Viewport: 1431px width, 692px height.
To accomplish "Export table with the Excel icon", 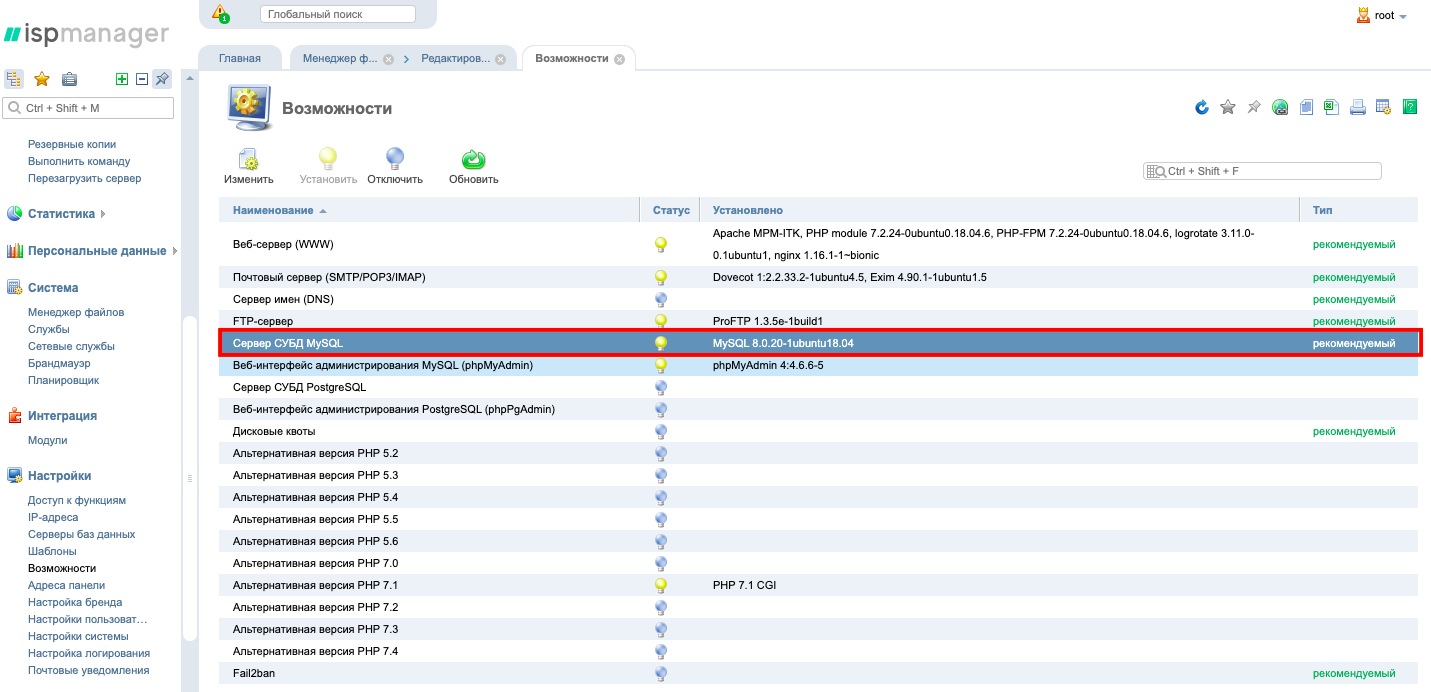I will 1331,107.
